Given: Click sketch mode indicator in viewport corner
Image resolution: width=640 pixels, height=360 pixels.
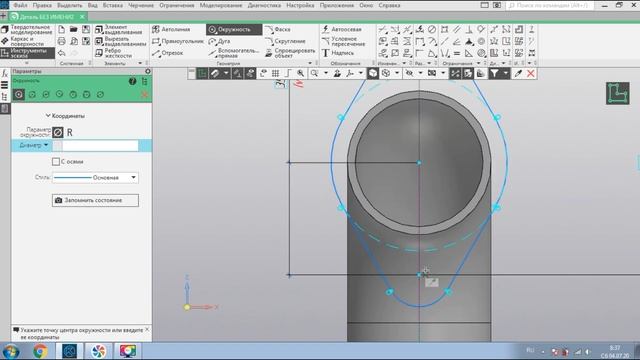Looking at the screenshot, I should pos(618,93).
